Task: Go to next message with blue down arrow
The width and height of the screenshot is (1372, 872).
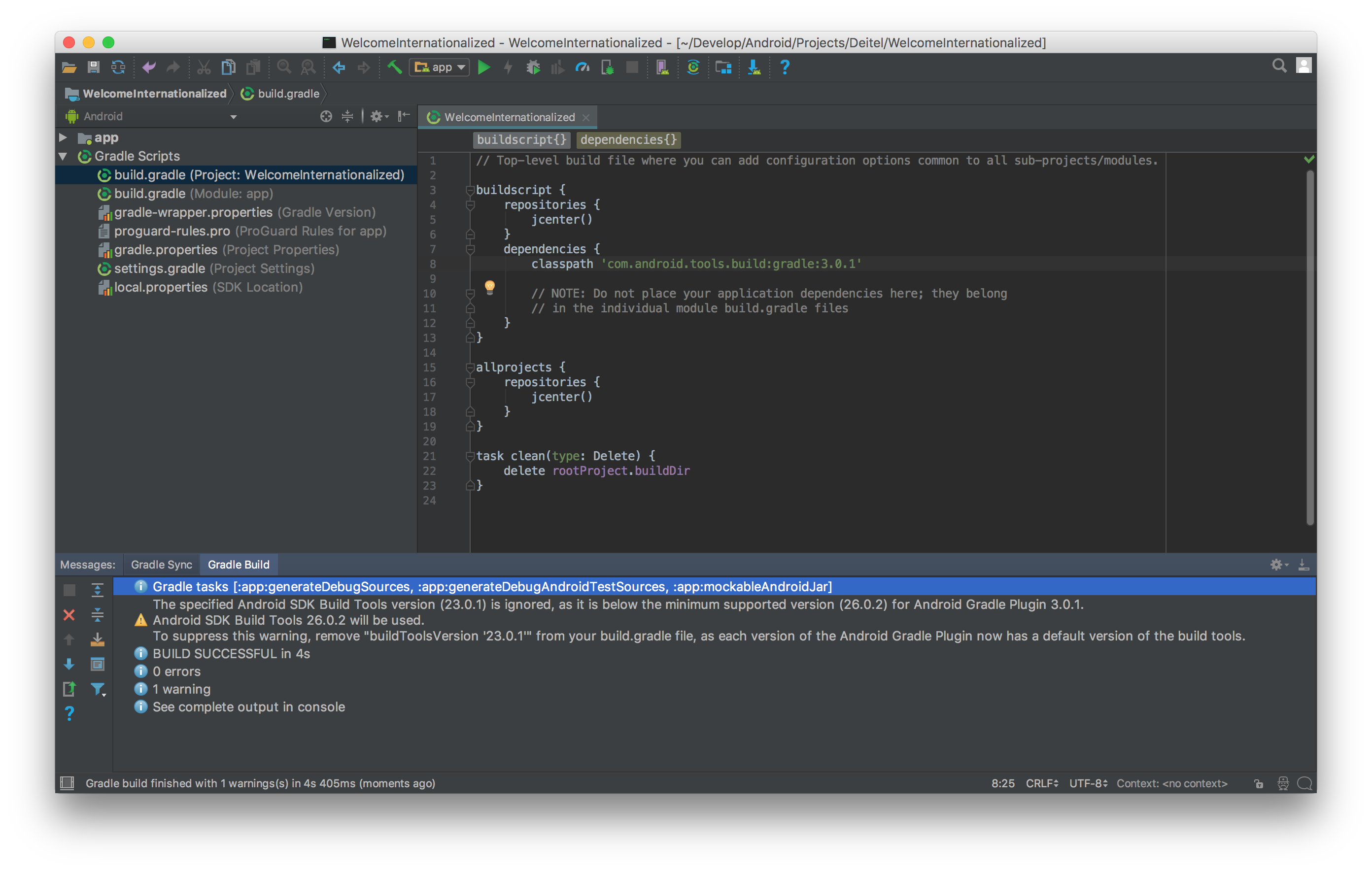Action: (x=69, y=664)
